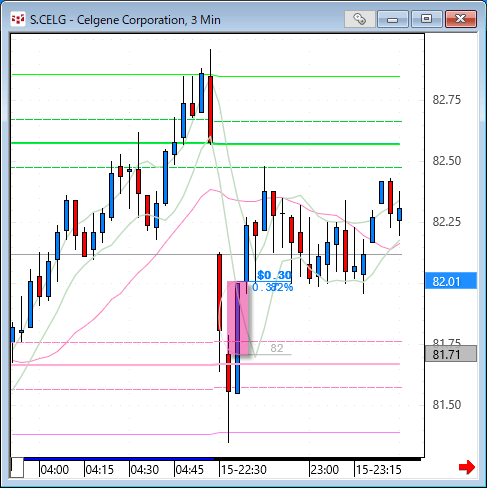Click the CQG chart icon in title bar
This screenshot has height=488, width=487.
click(18, 20)
